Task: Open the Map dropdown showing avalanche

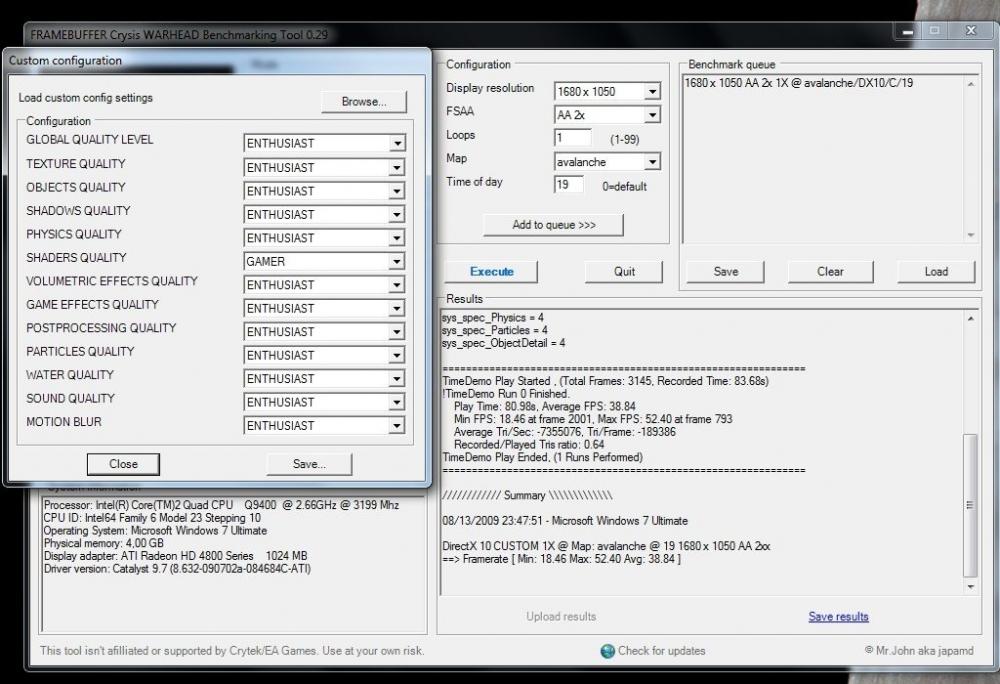Action: coord(607,162)
